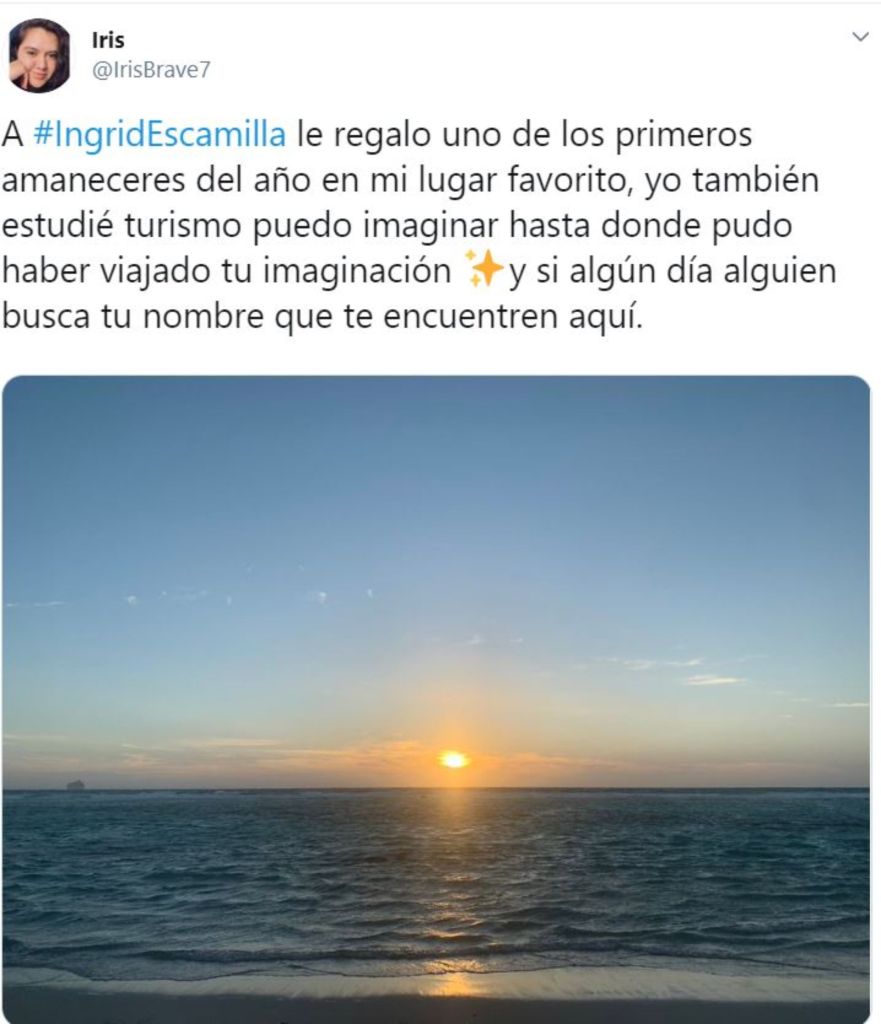Click the word "amaneceres" in tweet text
The width and height of the screenshot is (881, 1024).
pos(93,181)
